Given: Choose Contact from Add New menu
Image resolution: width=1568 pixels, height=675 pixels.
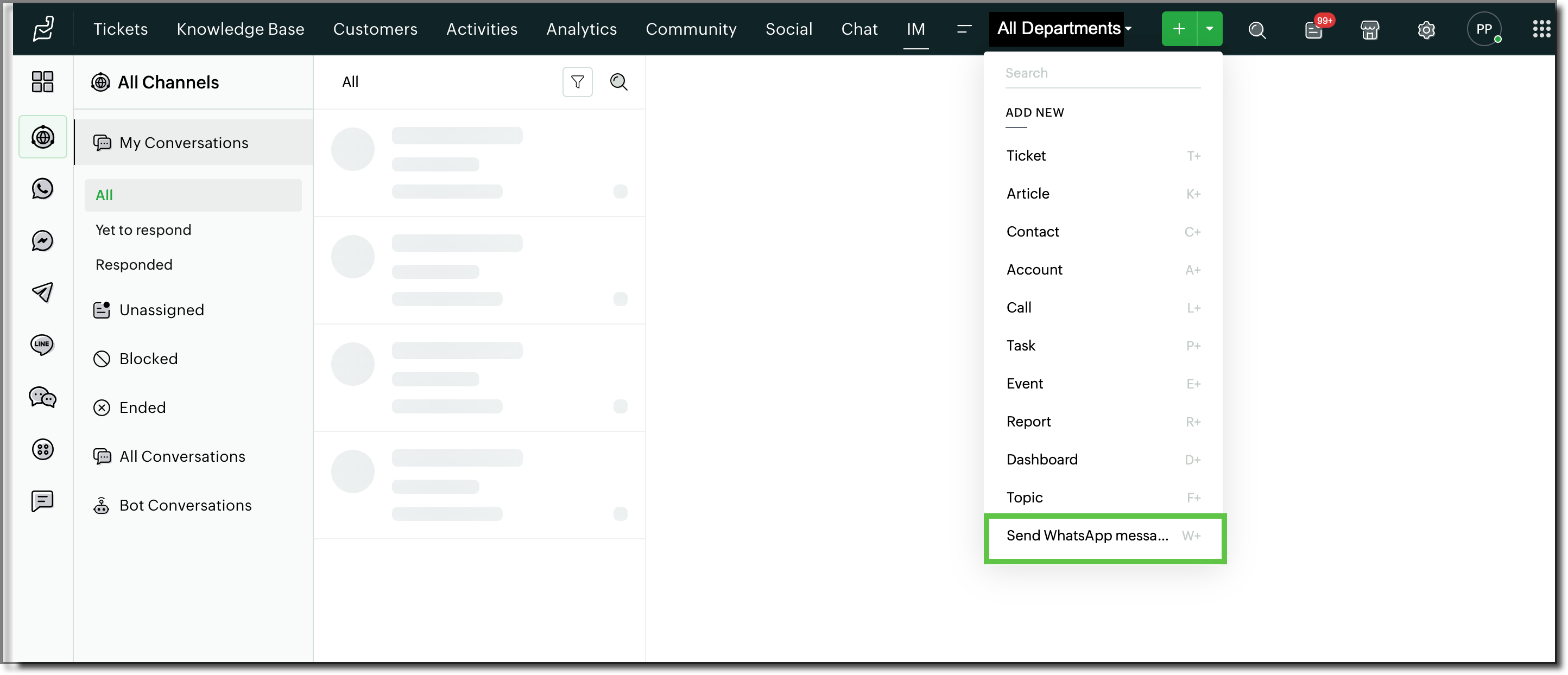Looking at the screenshot, I should pos(1102,232).
